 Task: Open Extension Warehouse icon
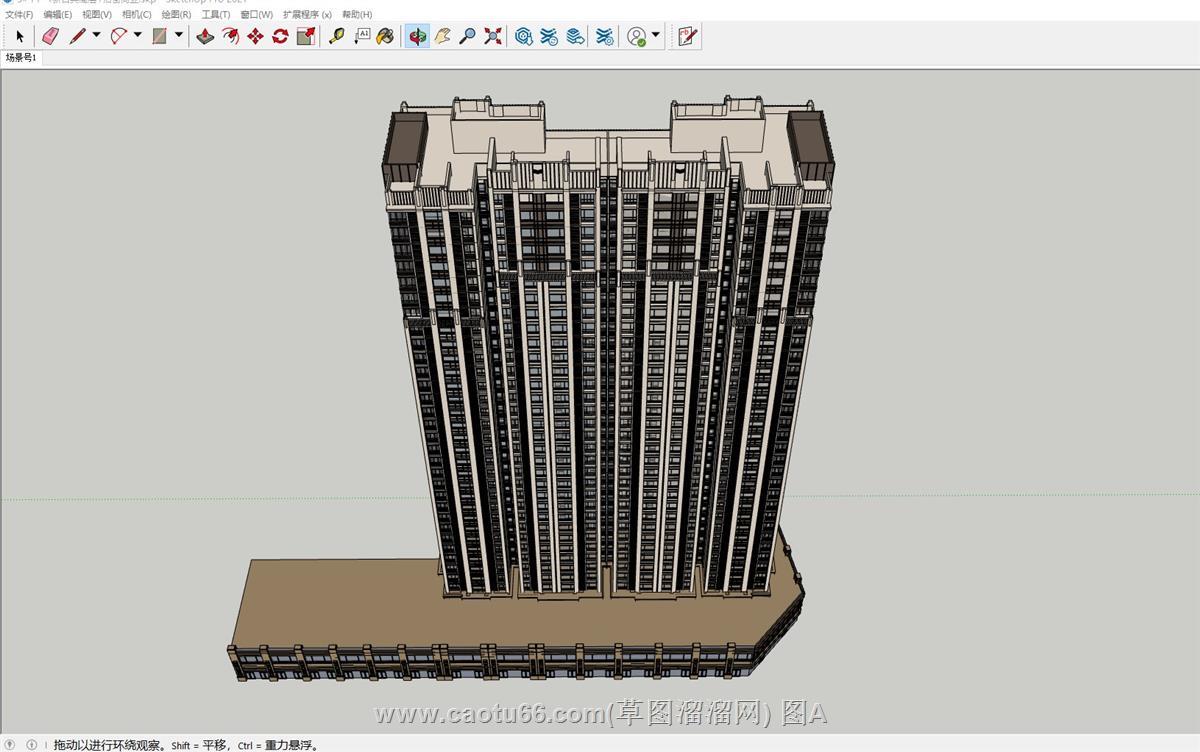pos(604,36)
